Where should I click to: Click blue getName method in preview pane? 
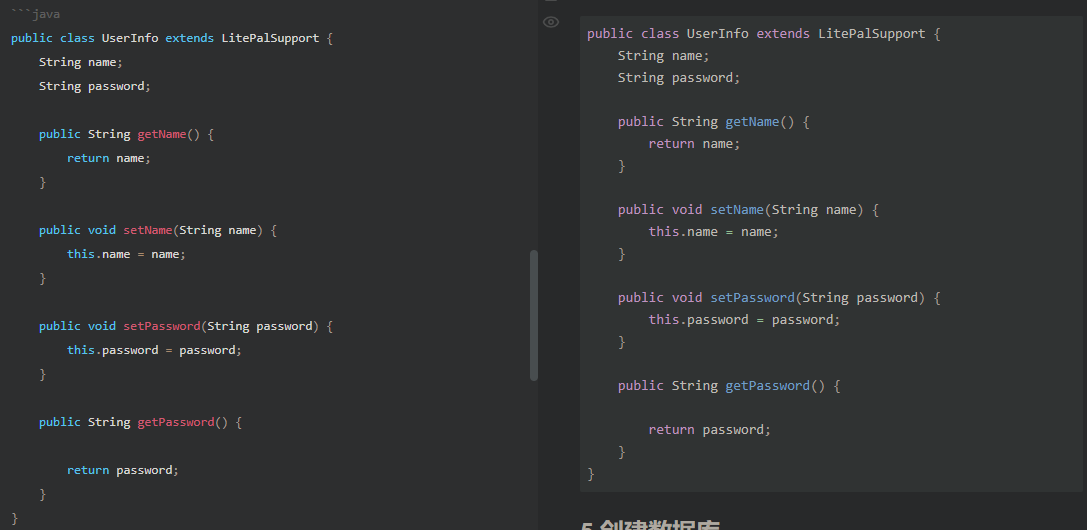pyautogui.click(x=752, y=122)
